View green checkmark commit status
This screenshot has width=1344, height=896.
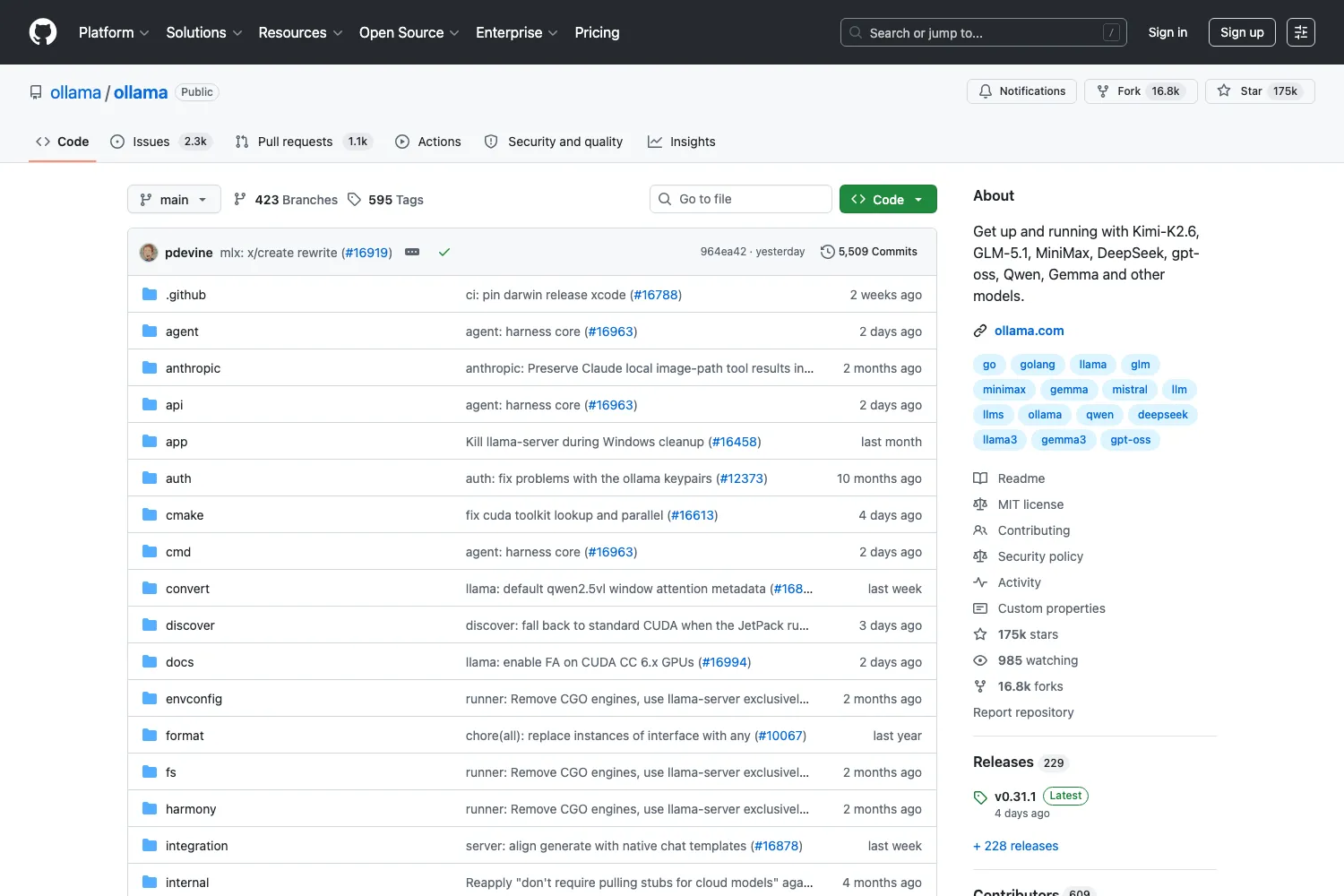(x=444, y=253)
